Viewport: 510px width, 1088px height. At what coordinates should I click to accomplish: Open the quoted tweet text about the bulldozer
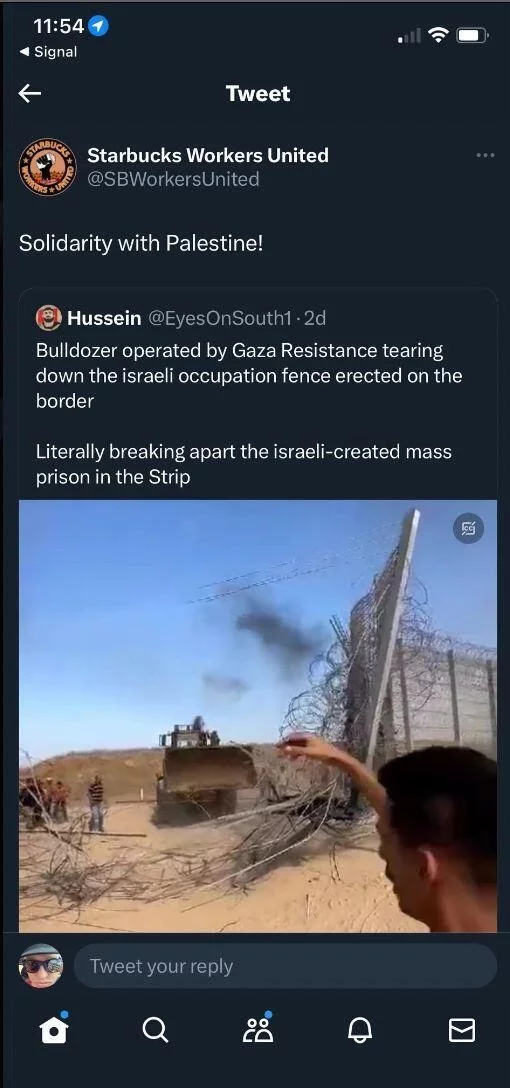pos(249,414)
